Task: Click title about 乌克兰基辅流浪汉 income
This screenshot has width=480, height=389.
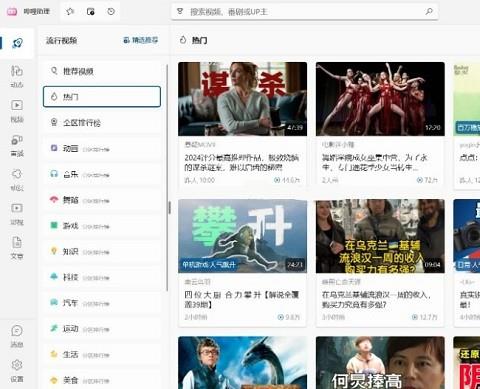Action: tap(377, 299)
